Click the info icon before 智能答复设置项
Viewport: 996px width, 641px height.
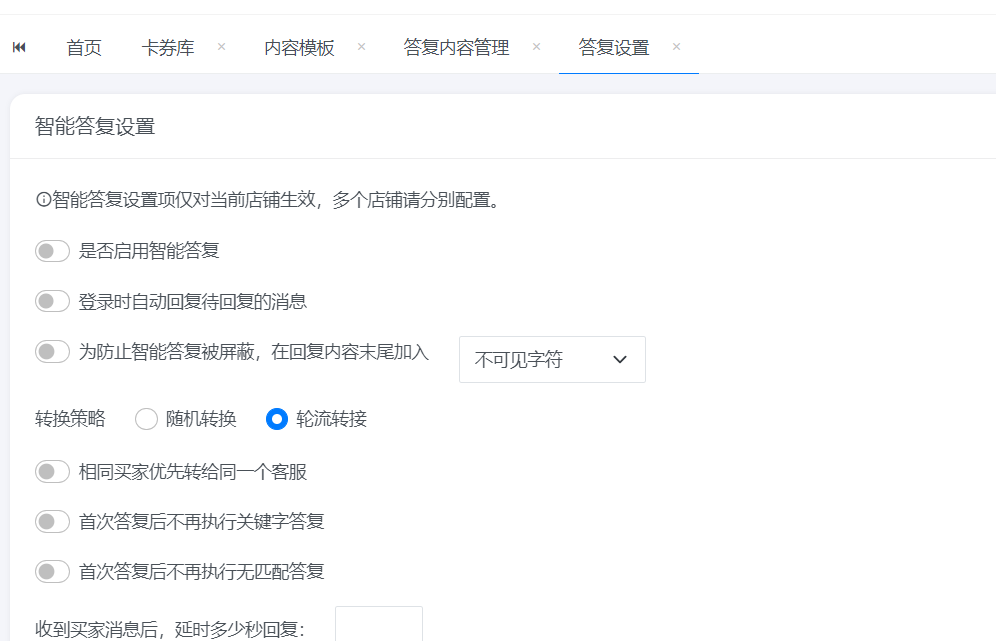[43, 200]
